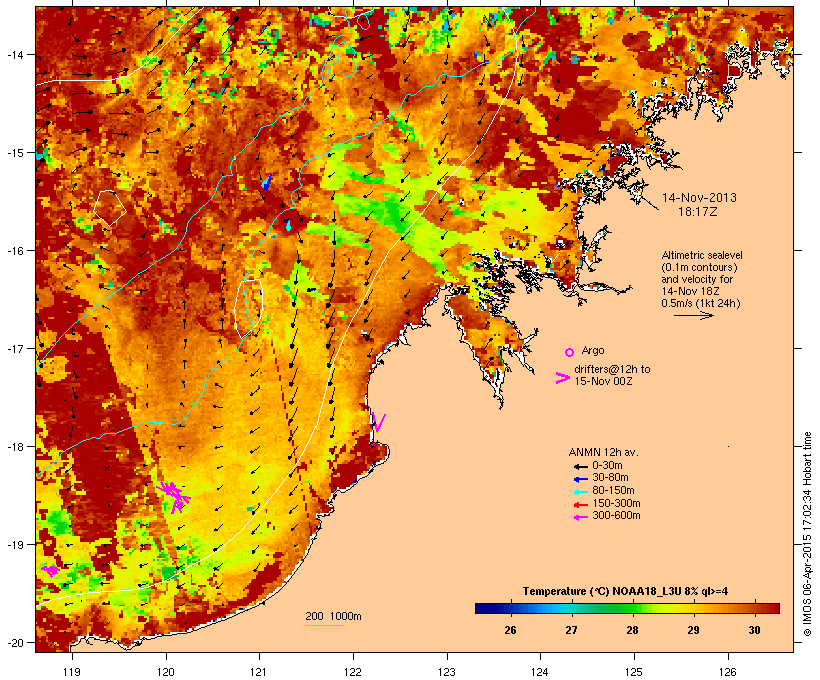
Task: Click the '150-300m' depth label
Action: pyautogui.click(x=616, y=503)
